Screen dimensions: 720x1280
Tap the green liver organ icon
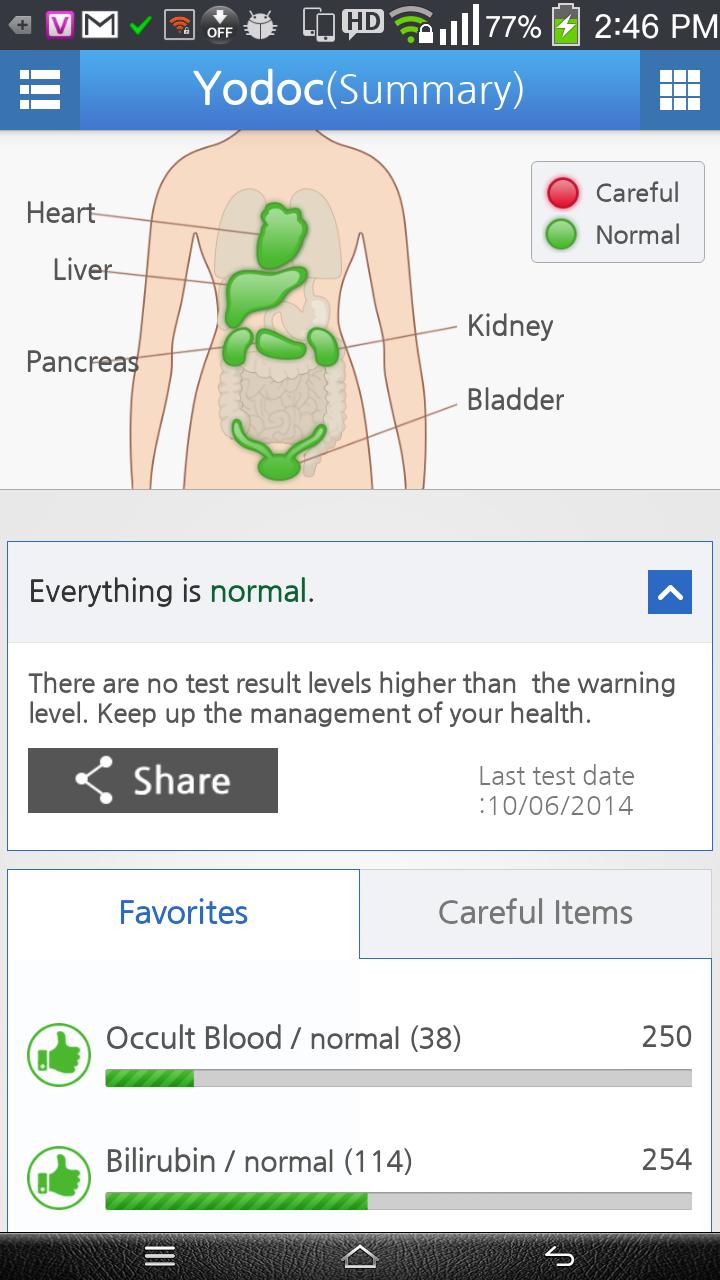[x=262, y=293]
